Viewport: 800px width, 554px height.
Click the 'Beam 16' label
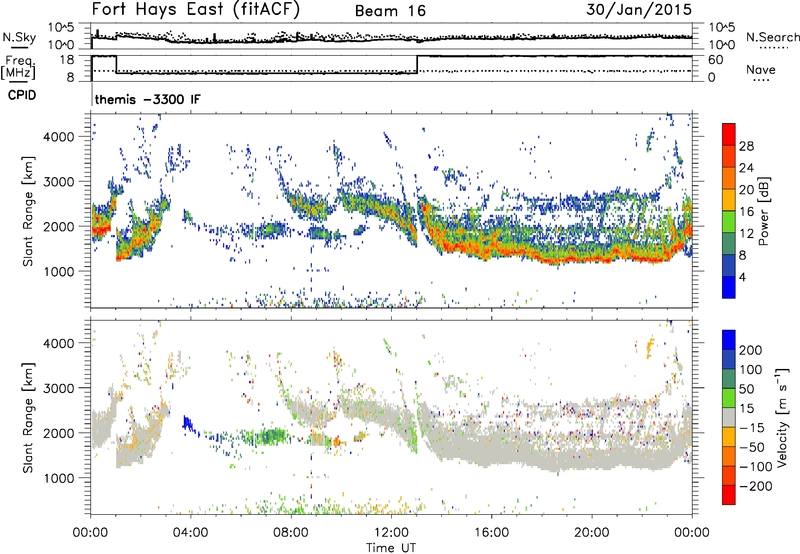click(x=390, y=11)
